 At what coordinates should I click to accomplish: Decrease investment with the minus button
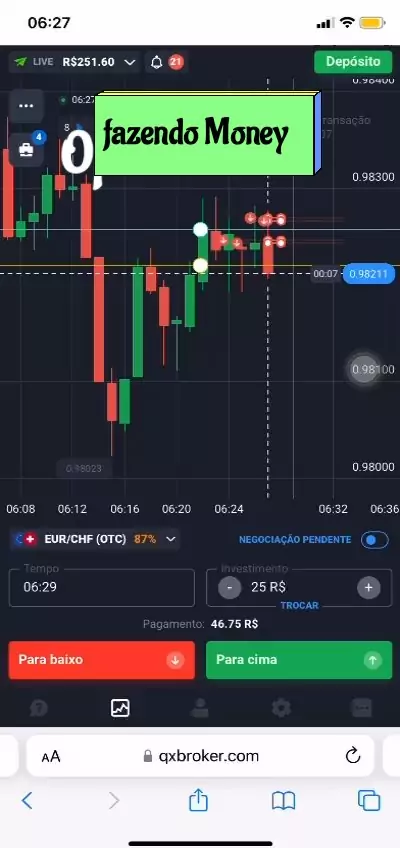click(230, 587)
